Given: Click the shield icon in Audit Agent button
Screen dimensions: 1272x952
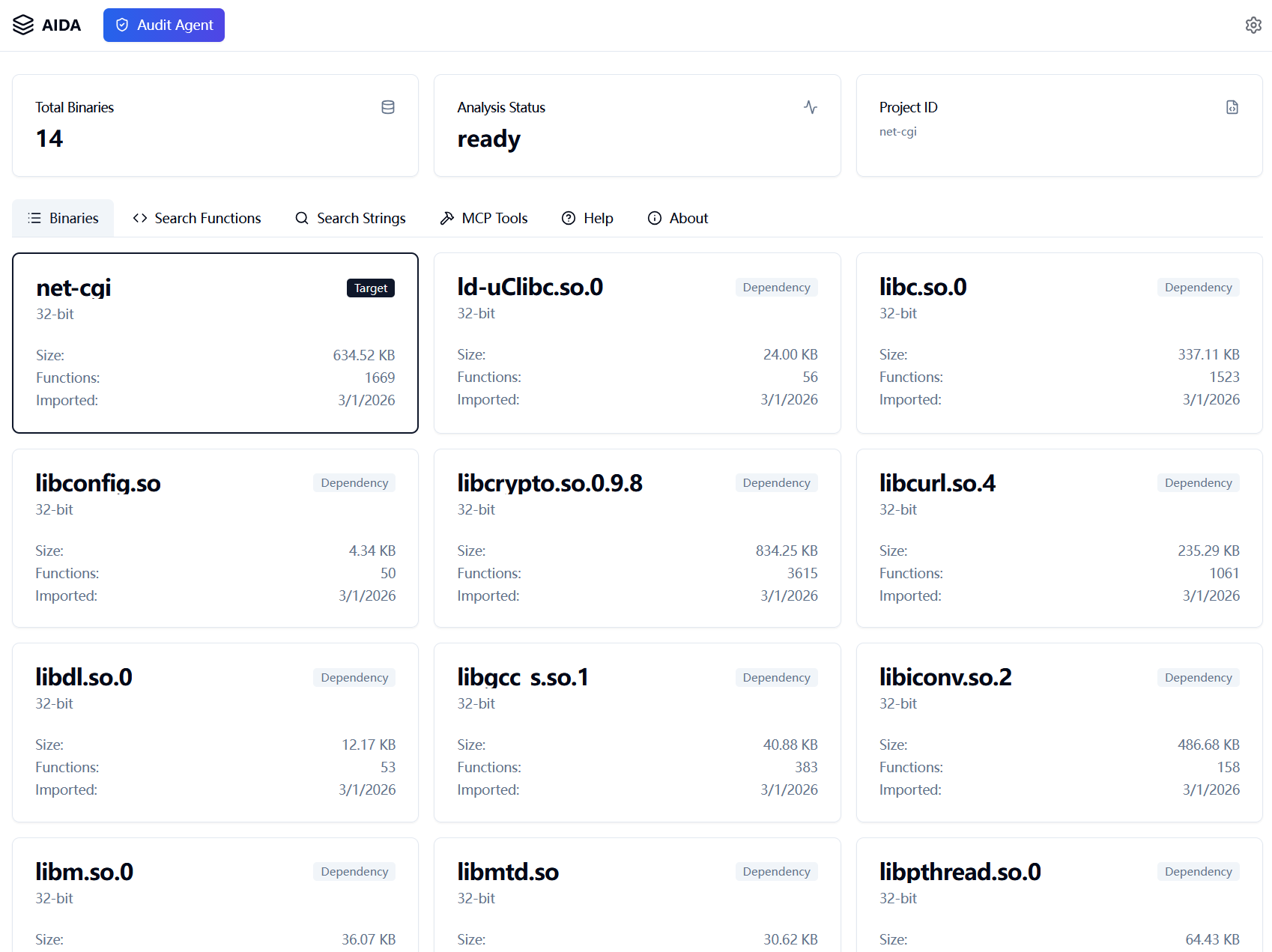Looking at the screenshot, I should [x=122, y=25].
